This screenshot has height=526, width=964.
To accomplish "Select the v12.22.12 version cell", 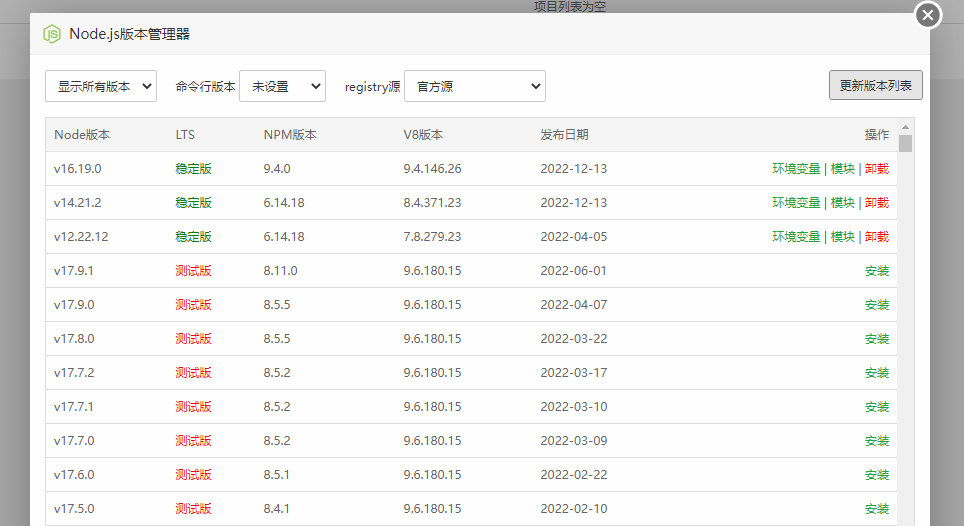I will (x=81, y=237).
